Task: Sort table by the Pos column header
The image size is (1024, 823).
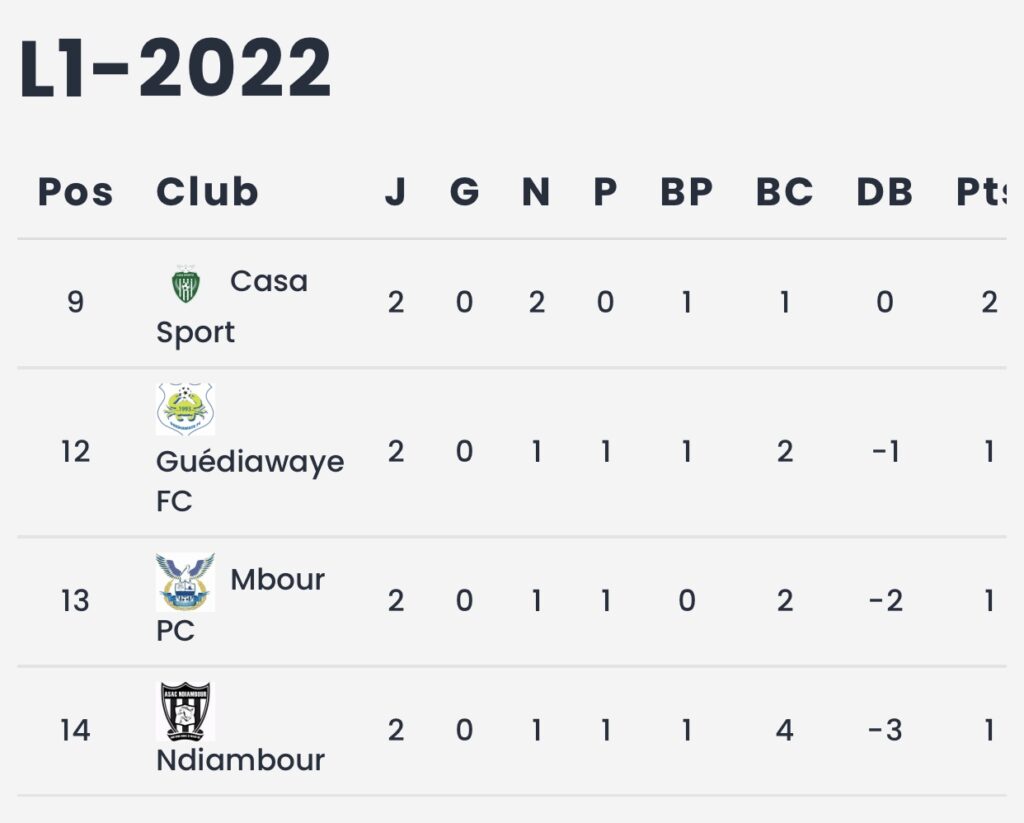Action: coord(75,192)
